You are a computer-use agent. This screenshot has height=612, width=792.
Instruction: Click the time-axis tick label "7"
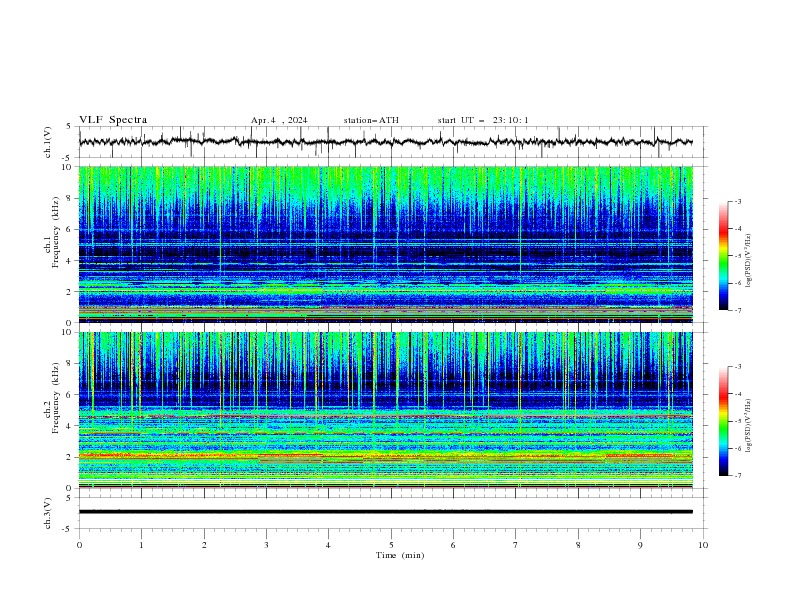coord(516,545)
